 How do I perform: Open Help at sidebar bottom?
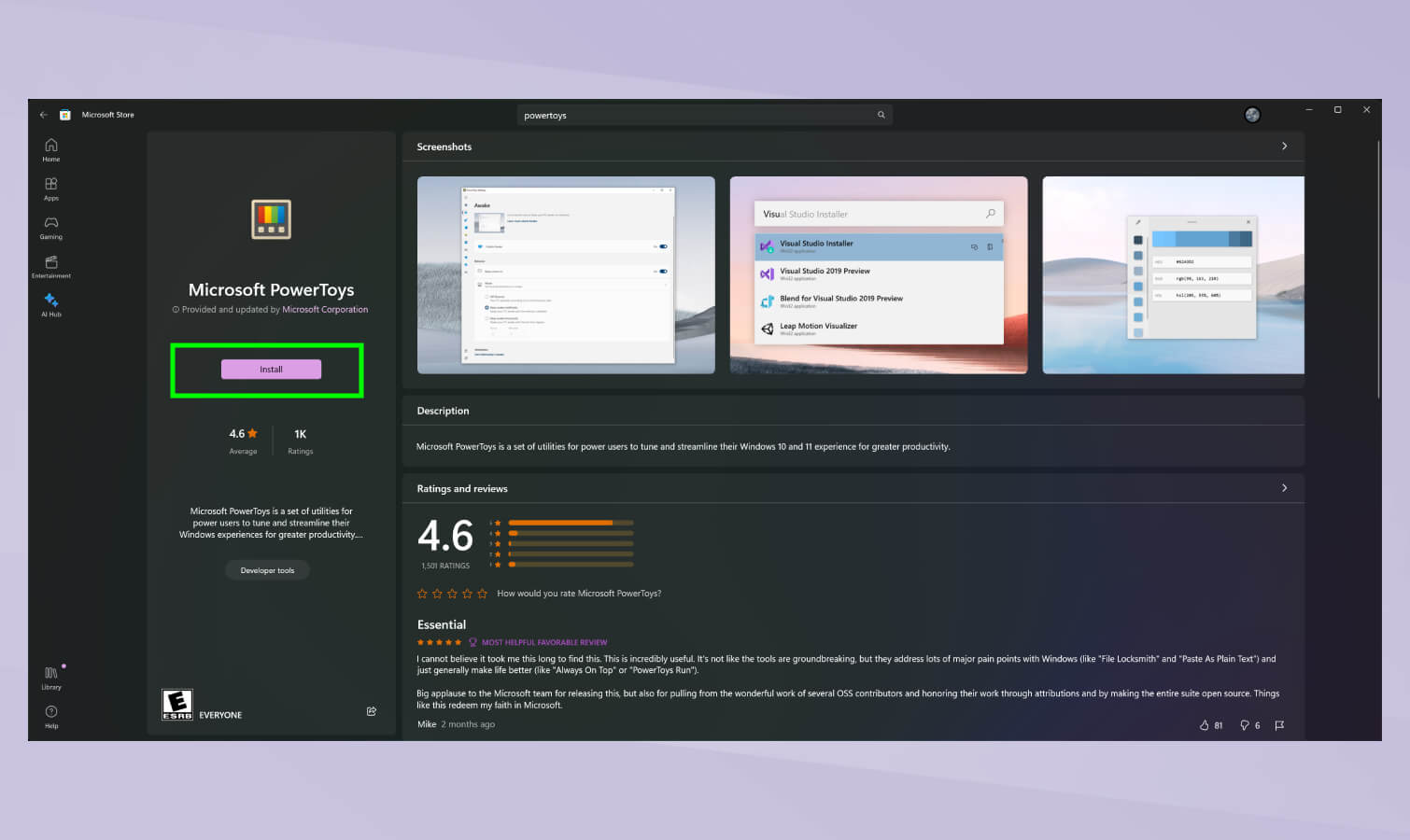coord(51,717)
